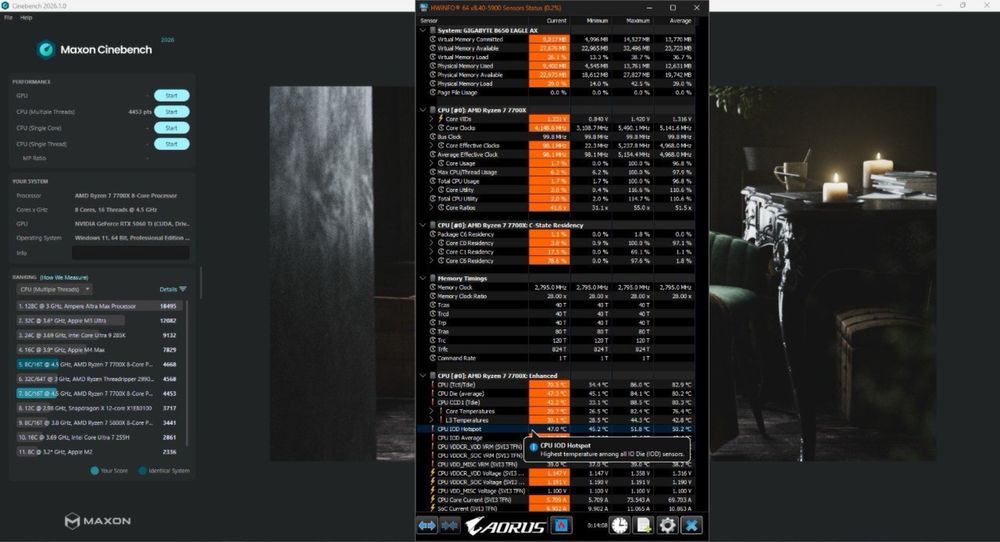Screen dimensions: 1000x542
Task: Click the Maximum column header in HWiNFO
Action: (637, 20)
